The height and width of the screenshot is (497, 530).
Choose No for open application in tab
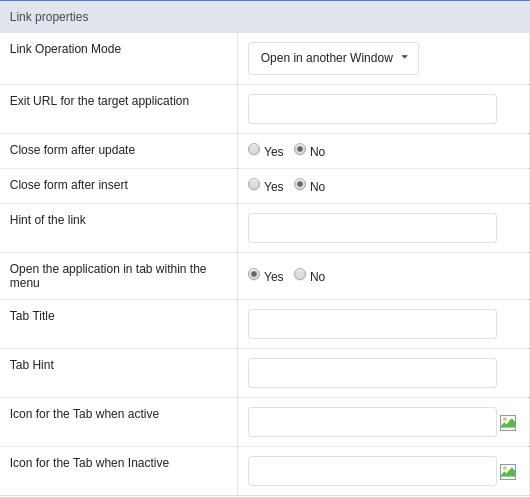[x=300, y=274]
